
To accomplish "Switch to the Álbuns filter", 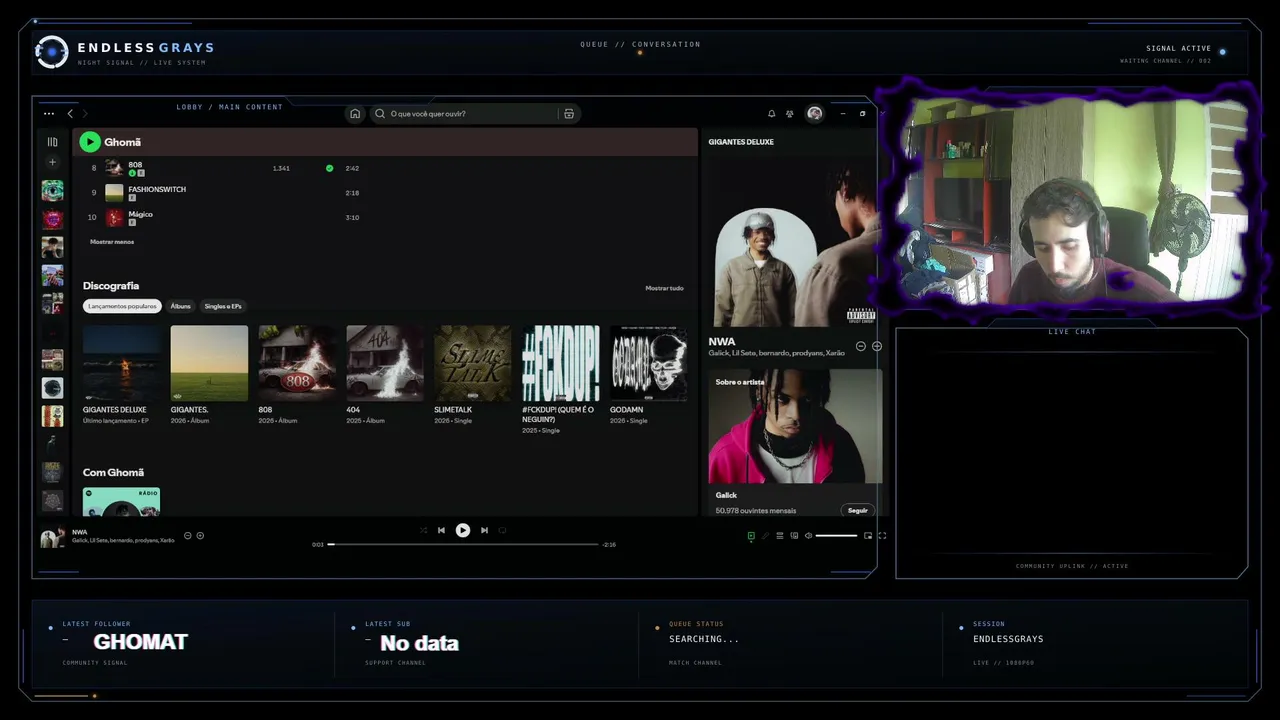I will [x=180, y=306].
